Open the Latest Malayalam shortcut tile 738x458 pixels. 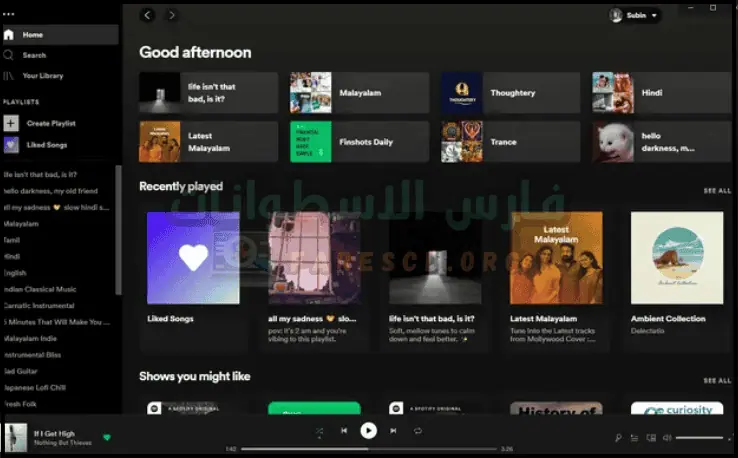[209, 142]
